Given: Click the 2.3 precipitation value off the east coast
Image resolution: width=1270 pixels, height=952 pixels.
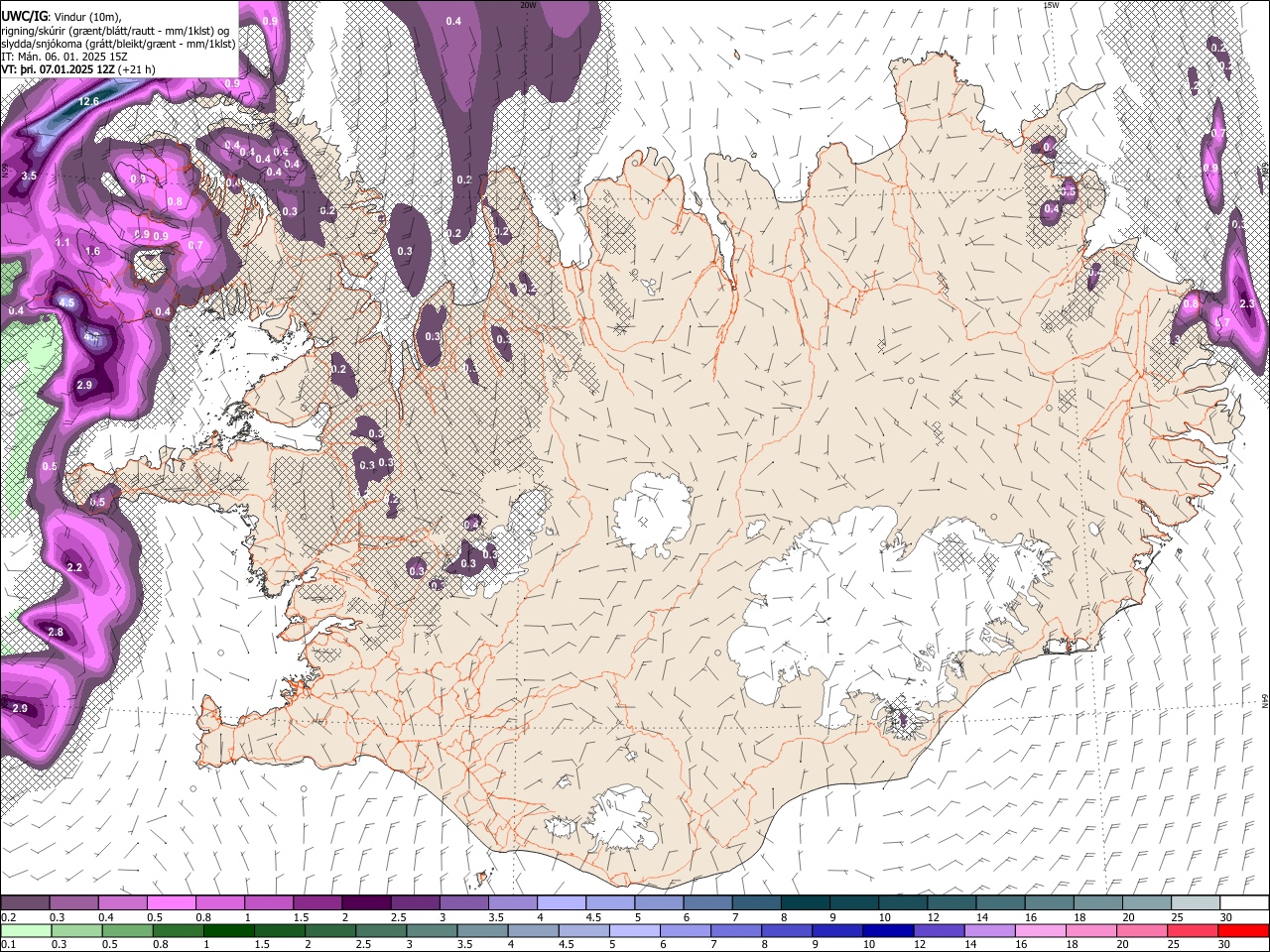Looking at the screenshot, I should [1247, 304].
